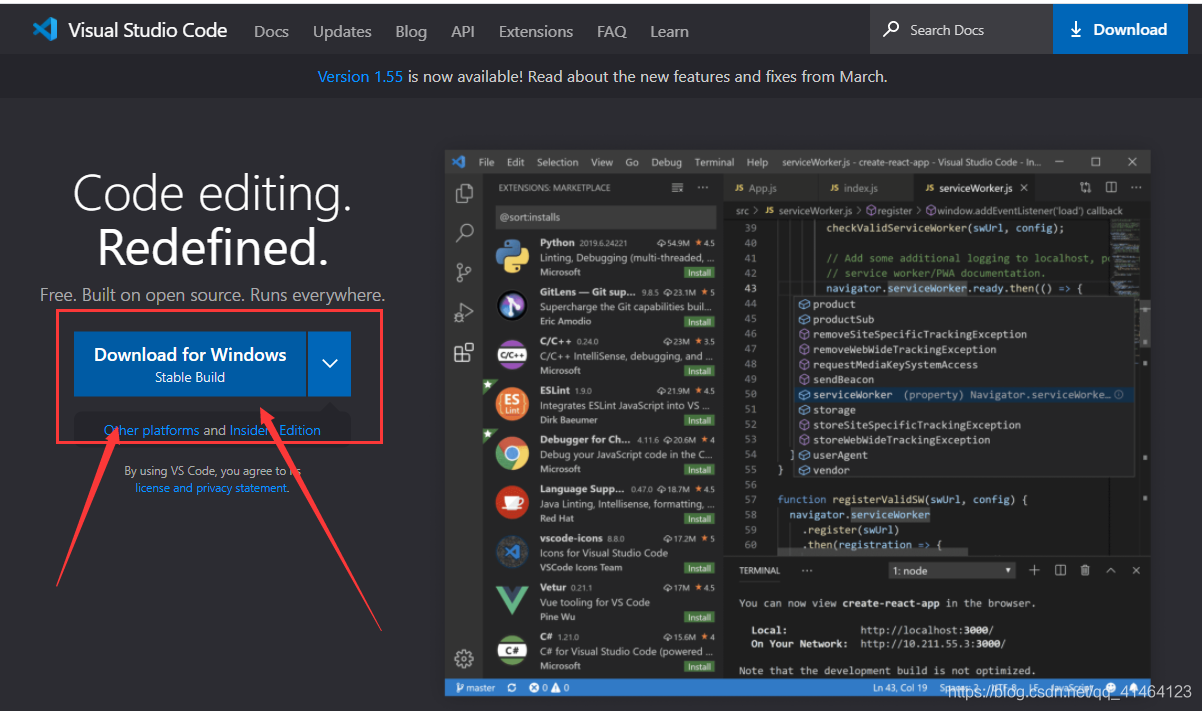
Task: Click the Vetur extension icon
Action: 511,601
